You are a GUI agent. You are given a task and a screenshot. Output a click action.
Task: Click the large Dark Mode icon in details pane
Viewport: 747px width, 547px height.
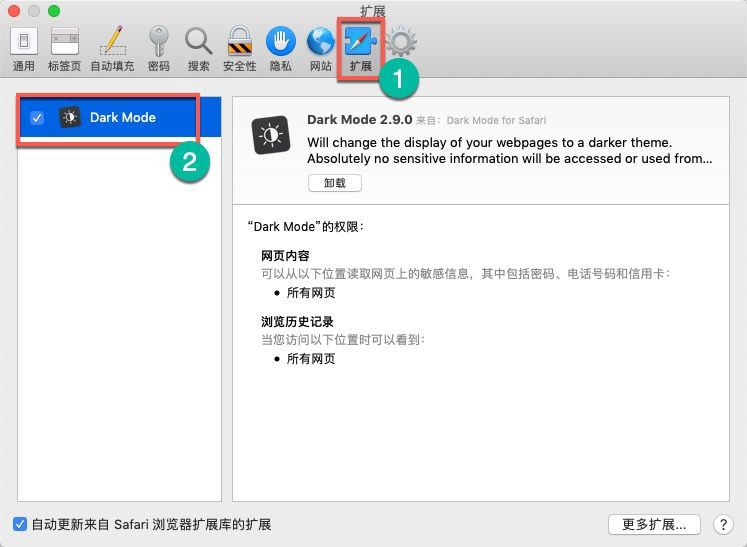[271, 135]
